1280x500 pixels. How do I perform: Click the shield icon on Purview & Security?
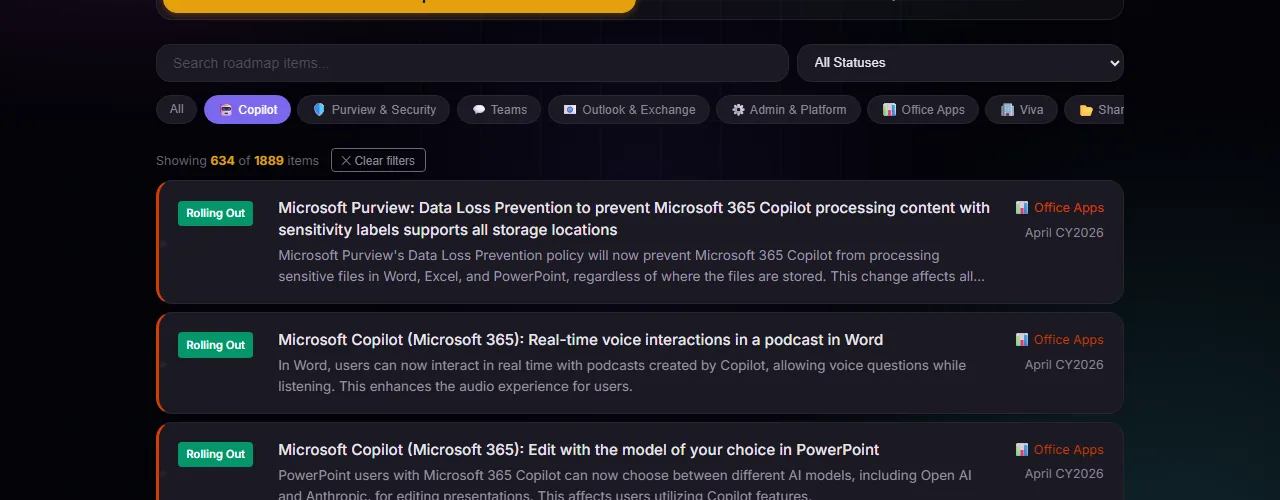click(x=320, y=110)
